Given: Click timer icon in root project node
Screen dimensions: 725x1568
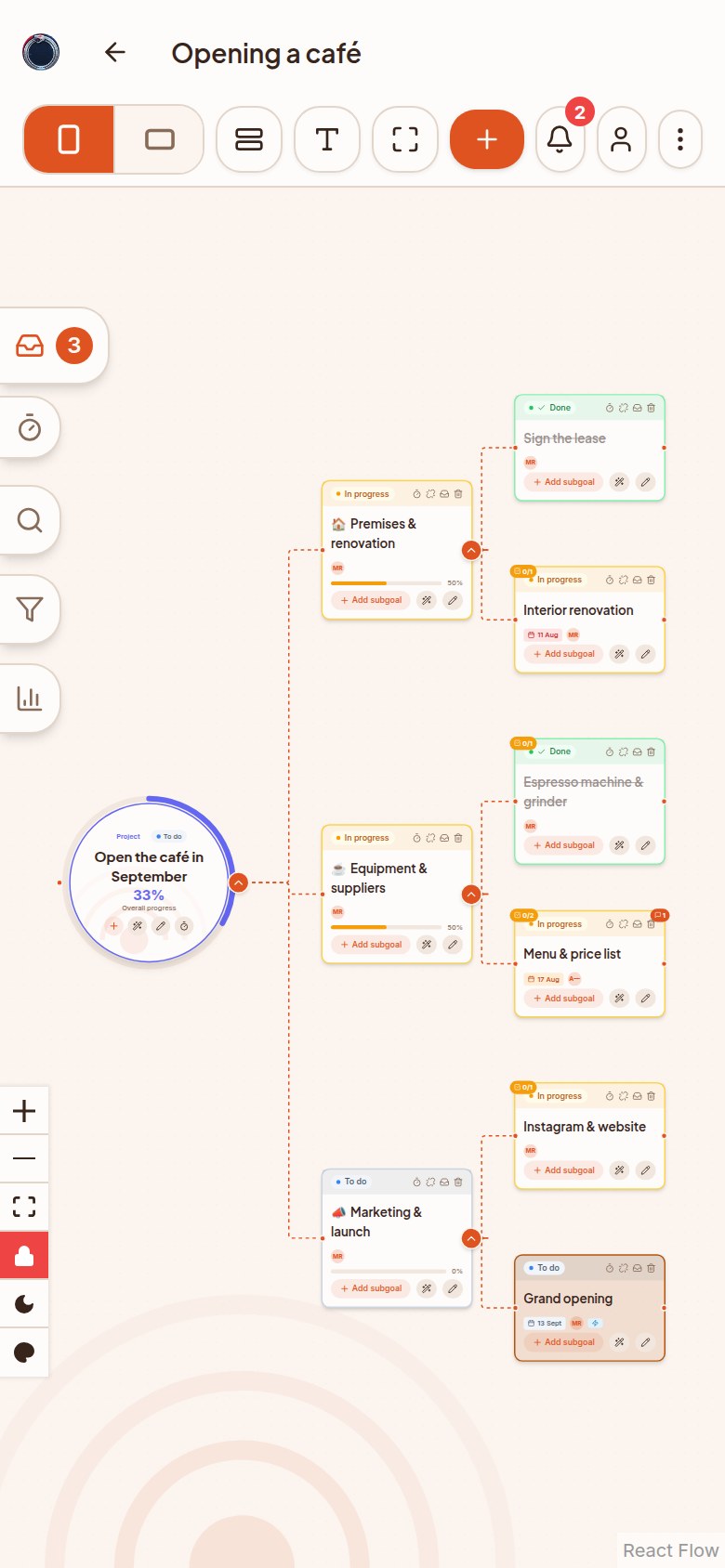Looking at the screenshot, I should click(184, 926).
